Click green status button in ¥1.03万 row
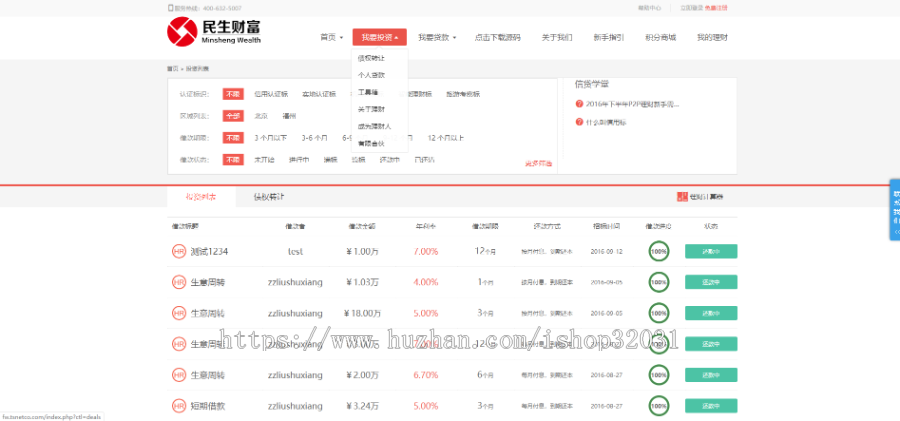The height and width of the screenshot is (421, 900). 711,282
